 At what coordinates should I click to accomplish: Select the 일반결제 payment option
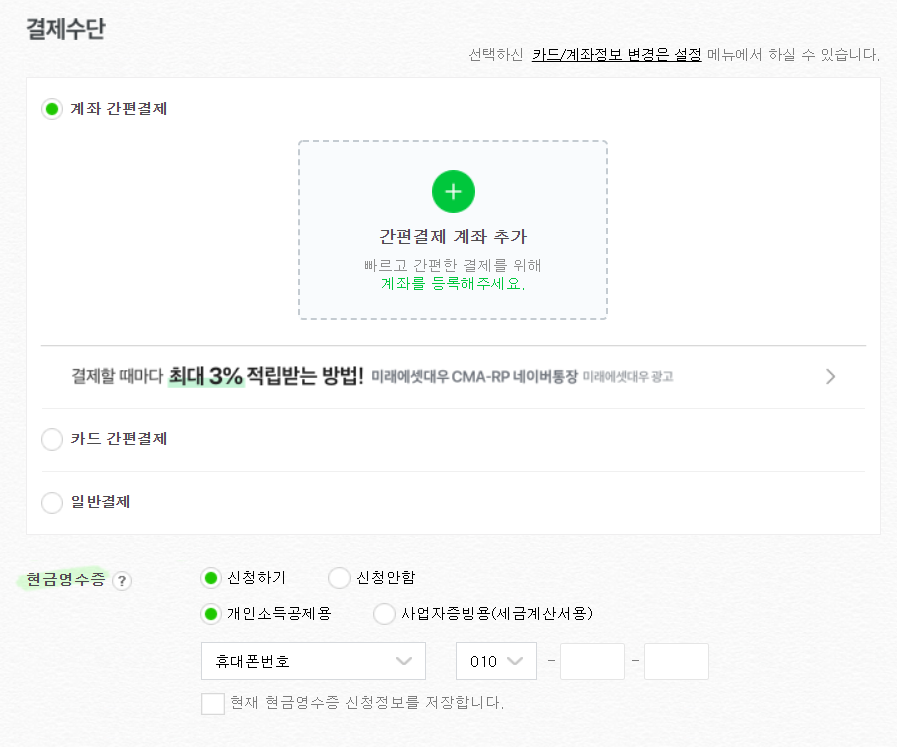[51, 503]
